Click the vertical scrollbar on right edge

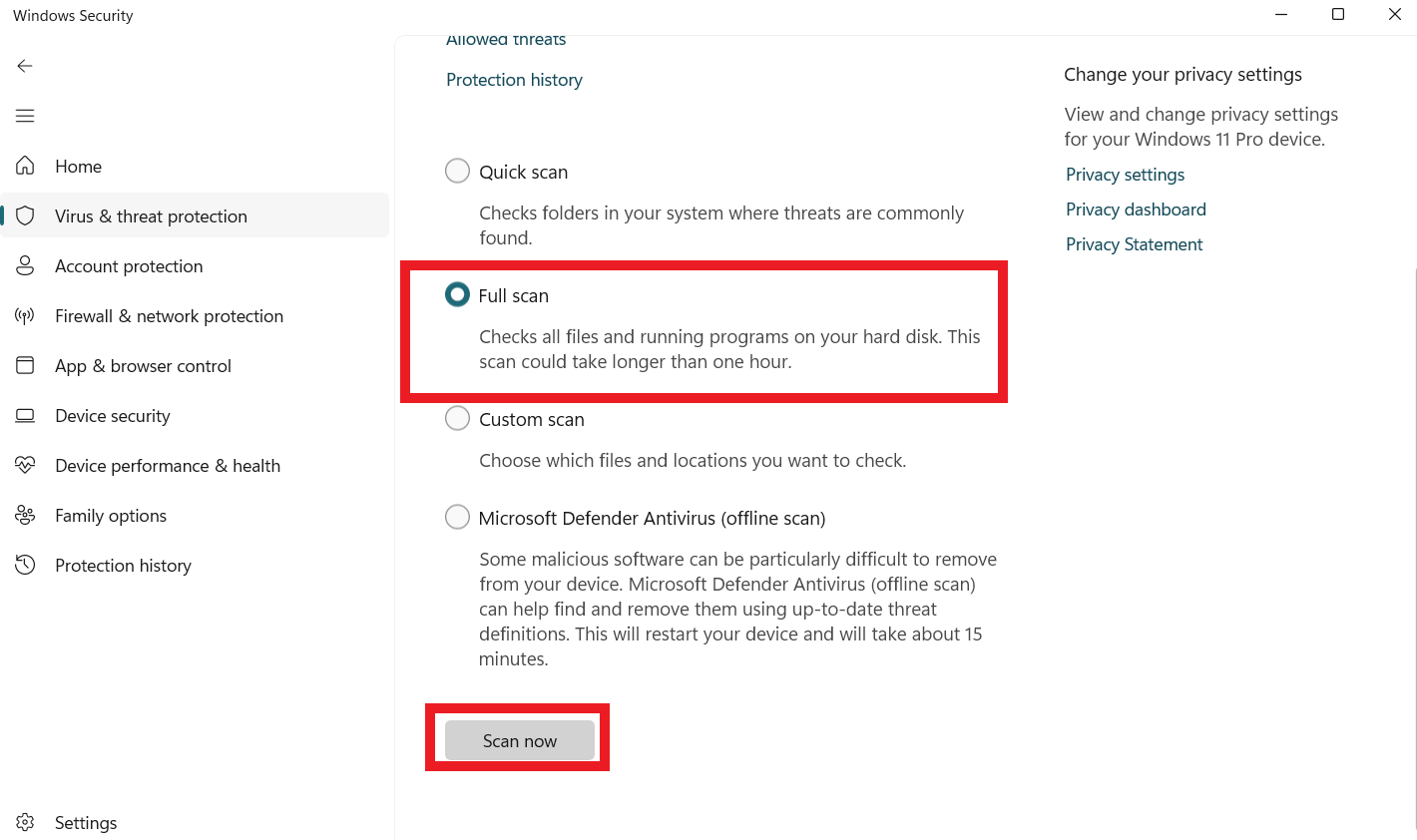point(1414,499)
